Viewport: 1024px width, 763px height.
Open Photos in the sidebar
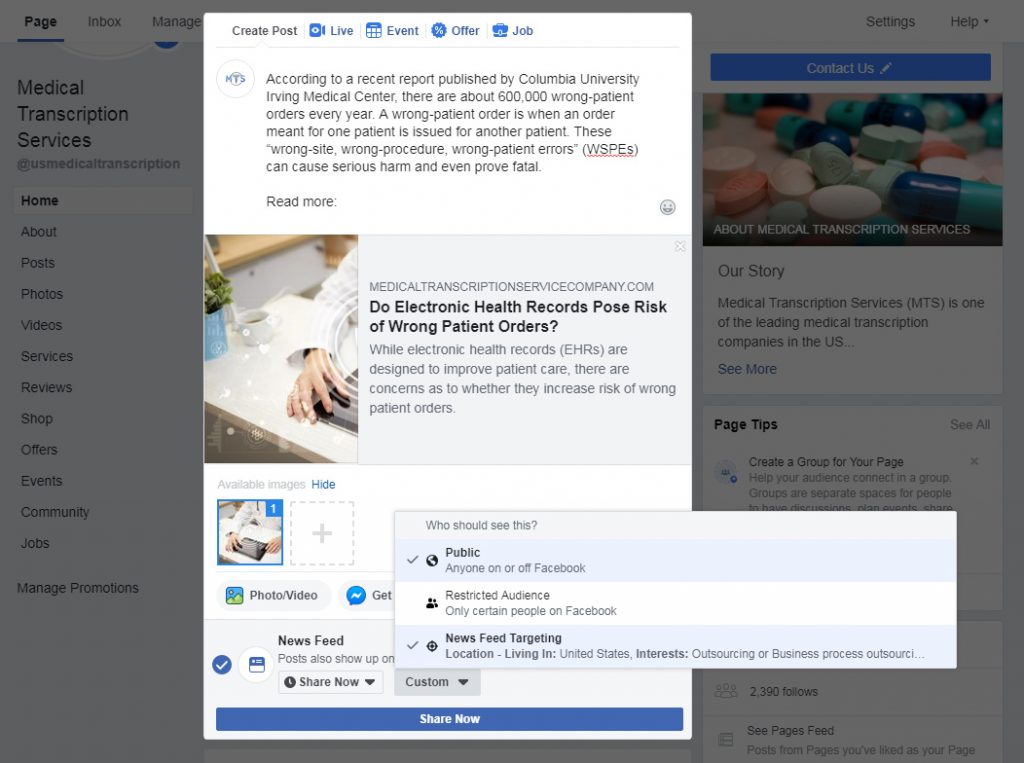pyautogui.click(x=42, y=294)
